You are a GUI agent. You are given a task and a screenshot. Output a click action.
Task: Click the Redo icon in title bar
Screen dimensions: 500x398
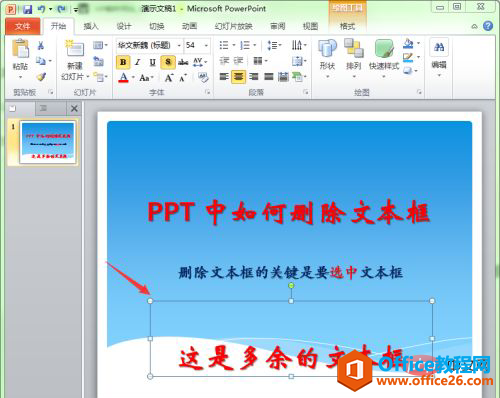click(61, 9)
